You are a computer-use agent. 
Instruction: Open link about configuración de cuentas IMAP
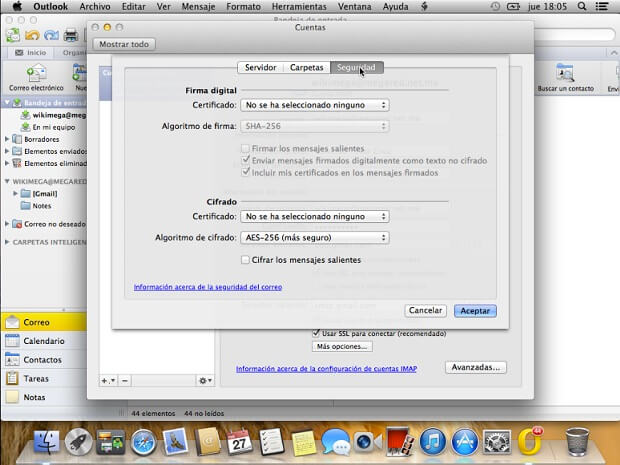tap(326, 369)
